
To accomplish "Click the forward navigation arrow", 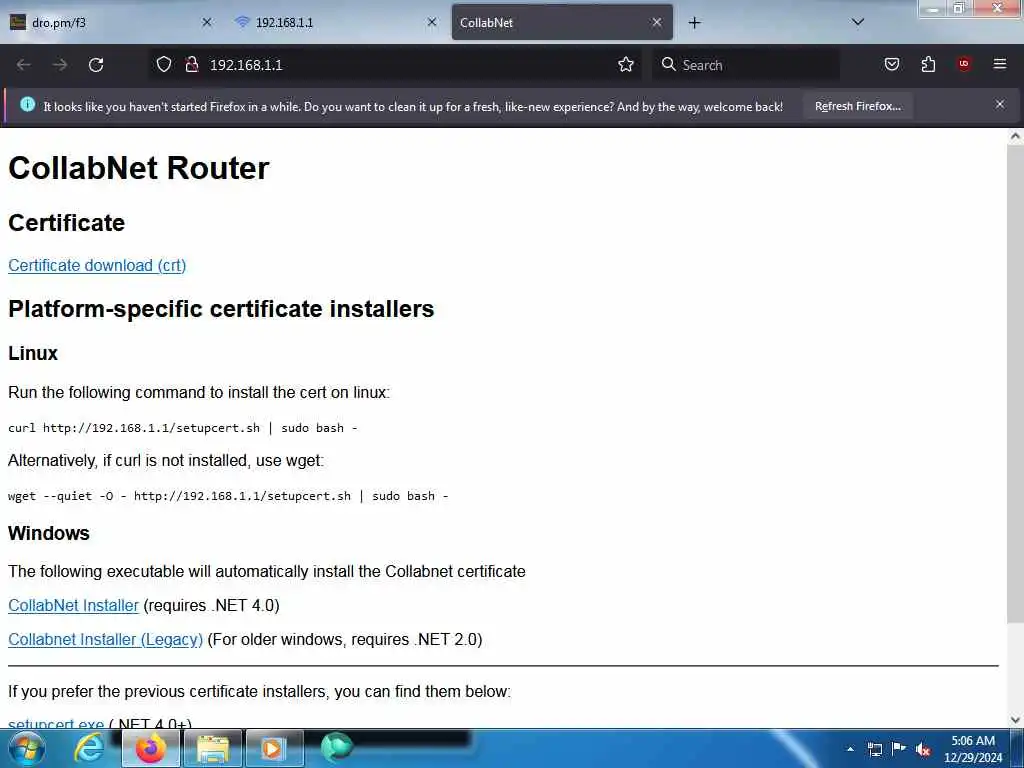I will click(60, 65).
